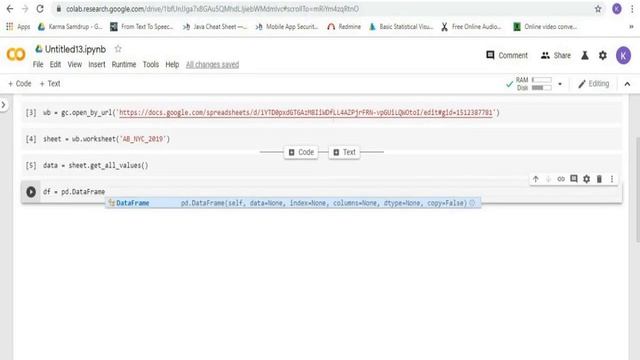Add a code cell from toolbar
The height and width of the screenshot is (360, 640).
[x=20, y=84]
